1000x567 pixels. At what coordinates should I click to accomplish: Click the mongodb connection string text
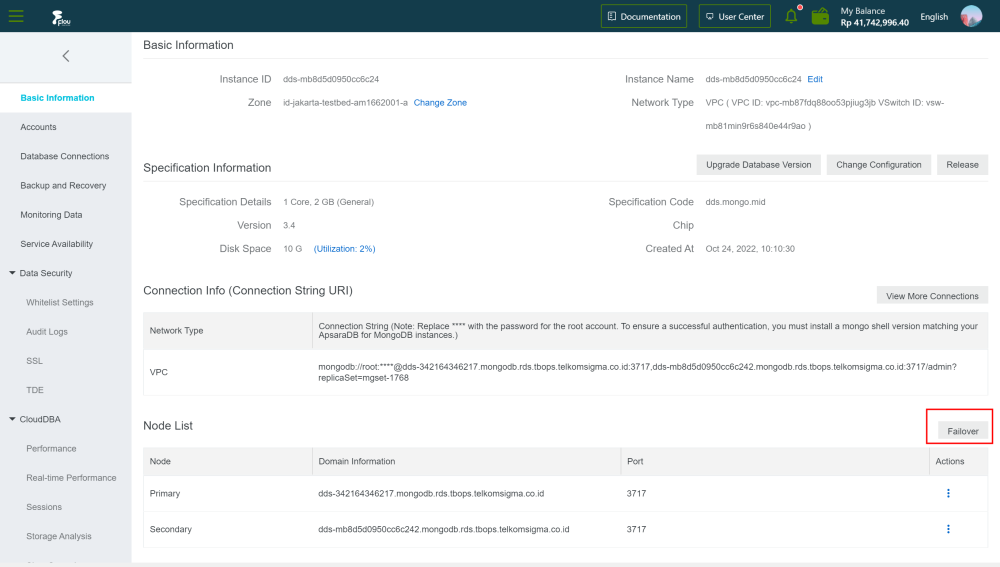coord(637,372)
